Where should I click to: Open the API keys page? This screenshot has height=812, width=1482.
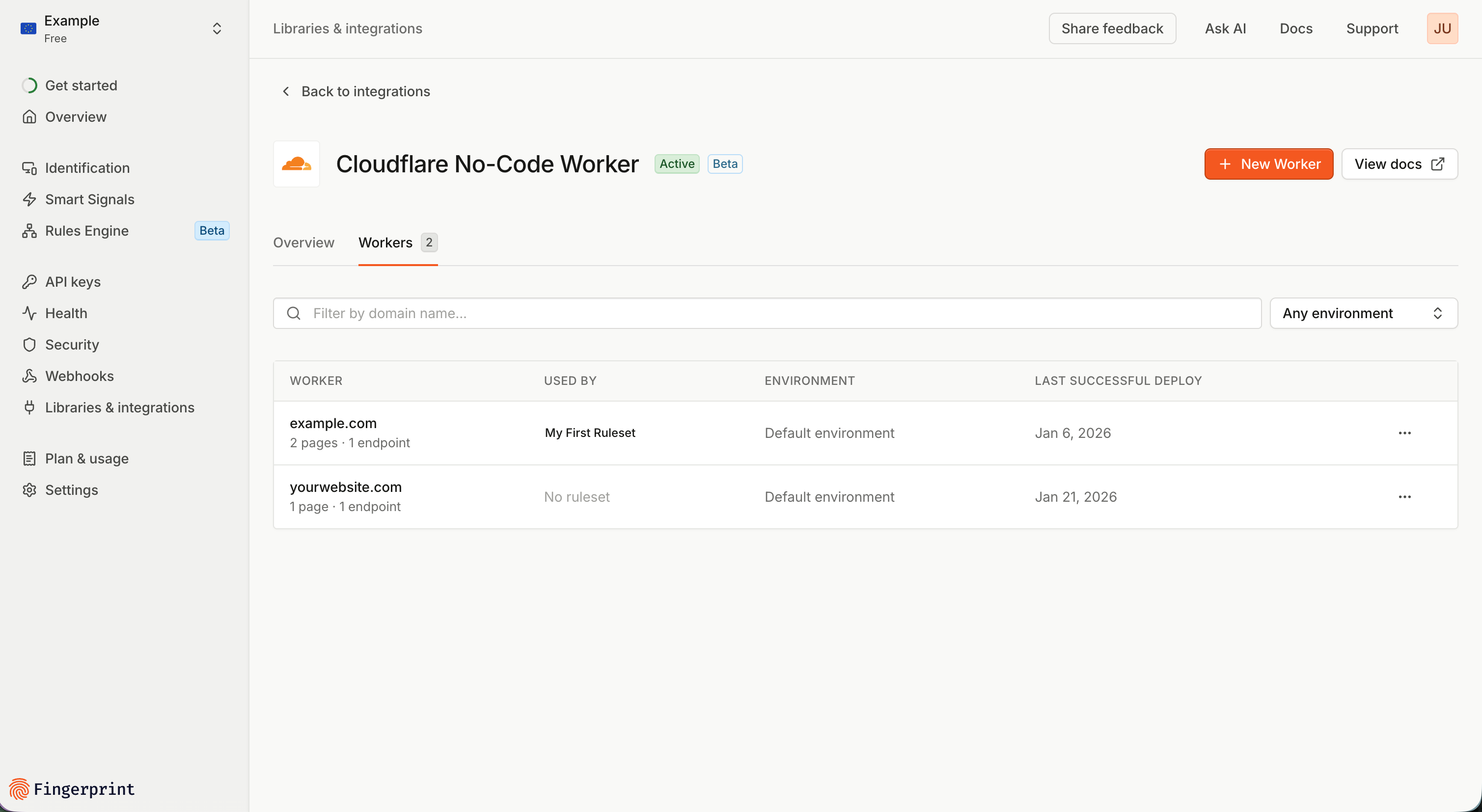pos(73,282)
